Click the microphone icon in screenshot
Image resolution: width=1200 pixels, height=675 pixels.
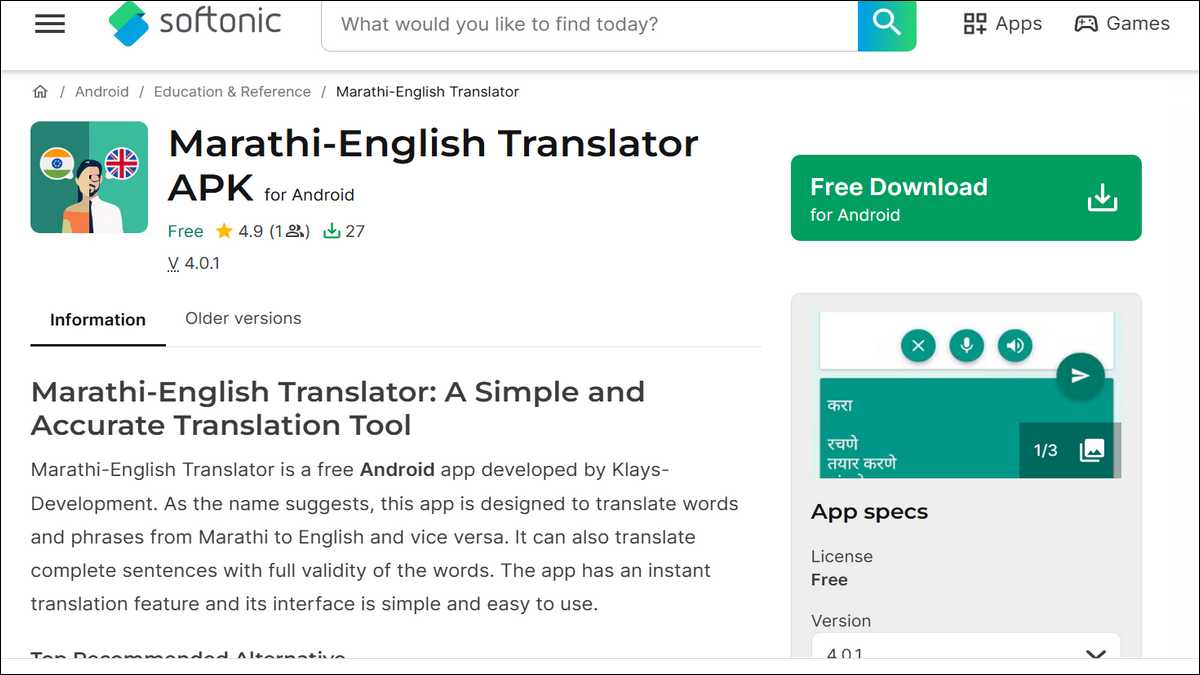click(x=966, y=346)
